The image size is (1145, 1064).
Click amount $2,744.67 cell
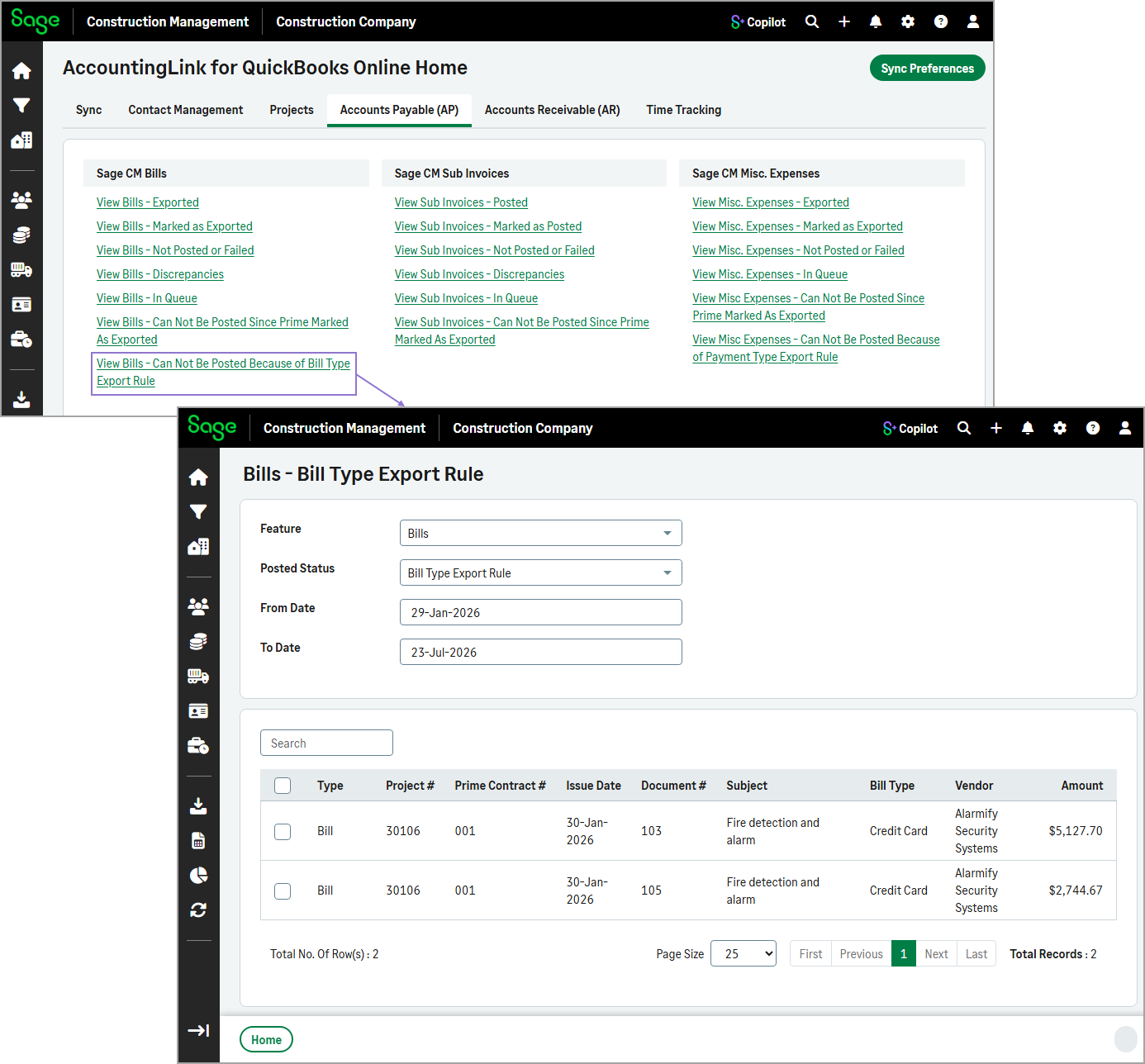click(x=1076, y=891)
